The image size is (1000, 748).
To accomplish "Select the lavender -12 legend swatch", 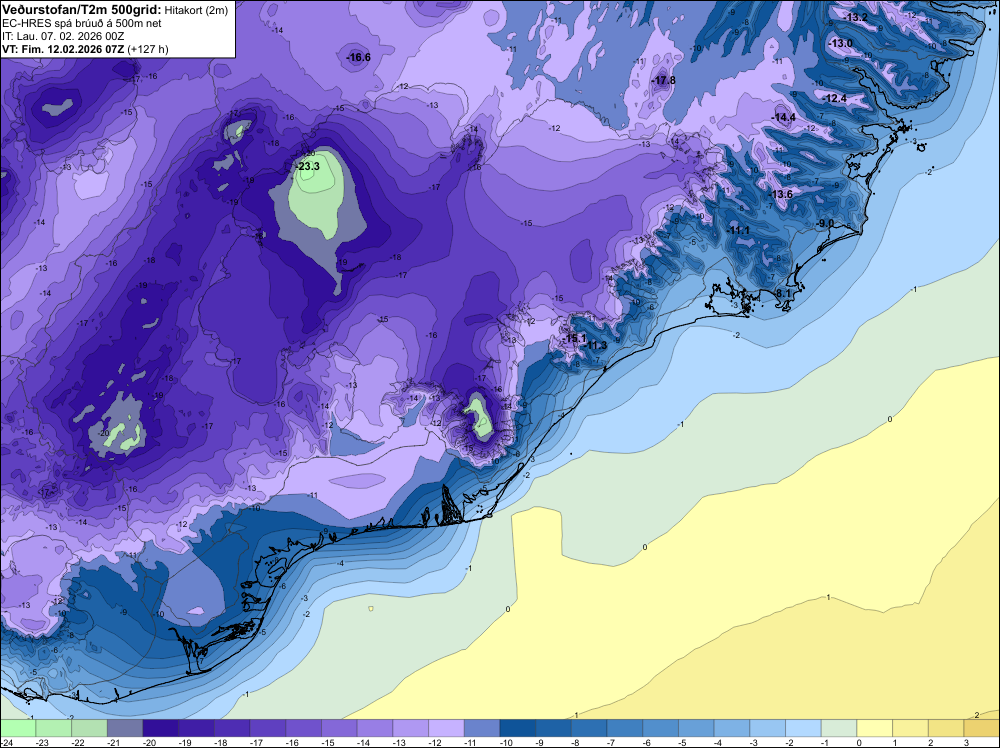I will tap(446, 728).
